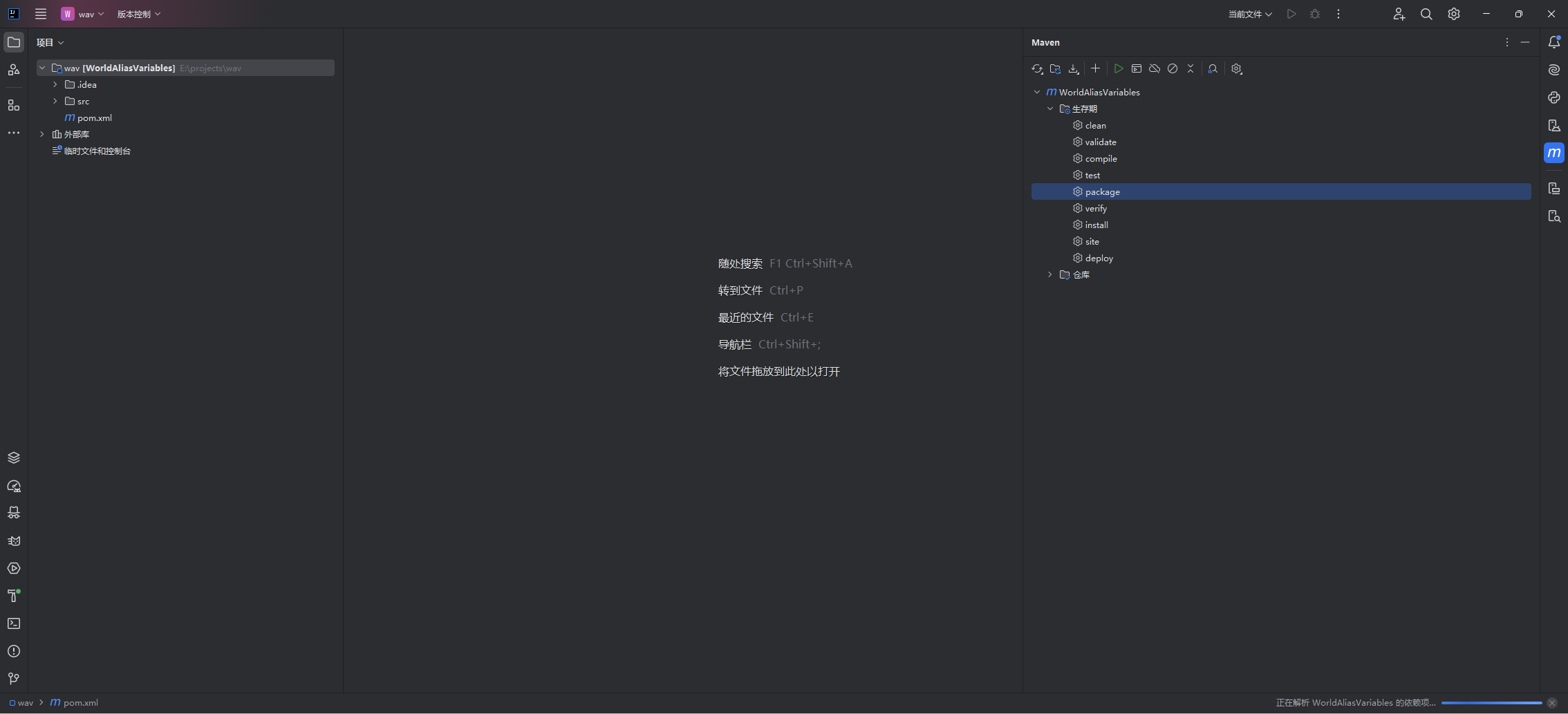Click pom.xml in the bottom breadcrumb
Viewport: 1568px width, 714px height.
click(x=80, y=702)
